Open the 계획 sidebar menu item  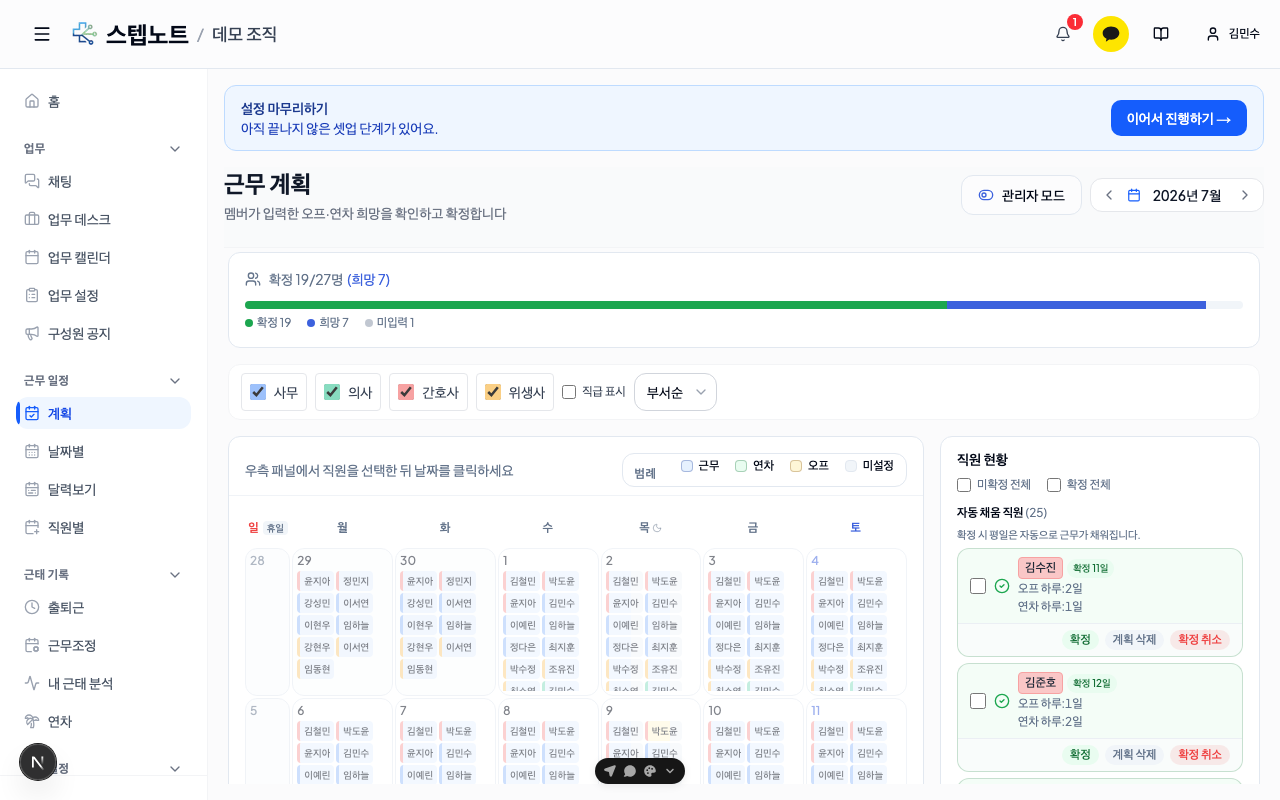(103, 413)
